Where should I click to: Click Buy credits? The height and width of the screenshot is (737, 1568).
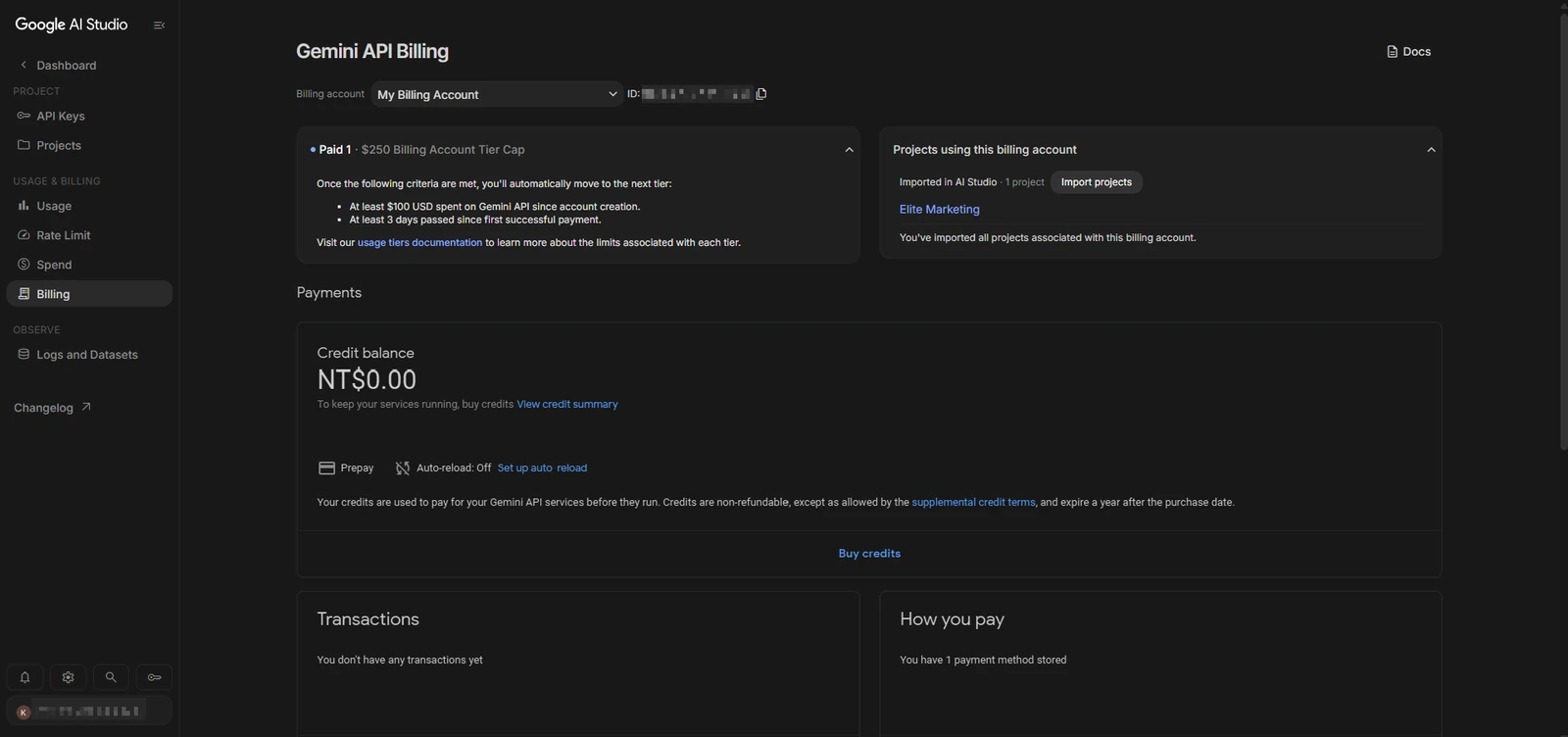tap(869, 554)
